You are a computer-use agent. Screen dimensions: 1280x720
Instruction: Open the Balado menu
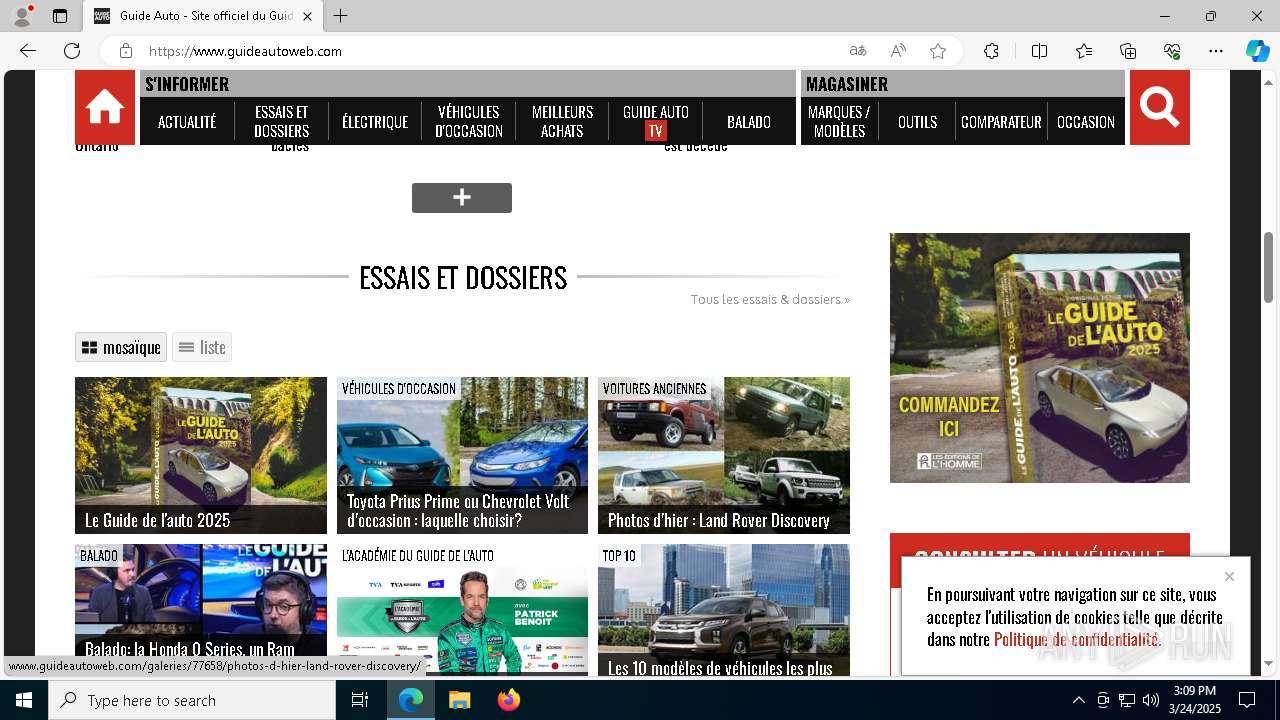tap(749, 122)
